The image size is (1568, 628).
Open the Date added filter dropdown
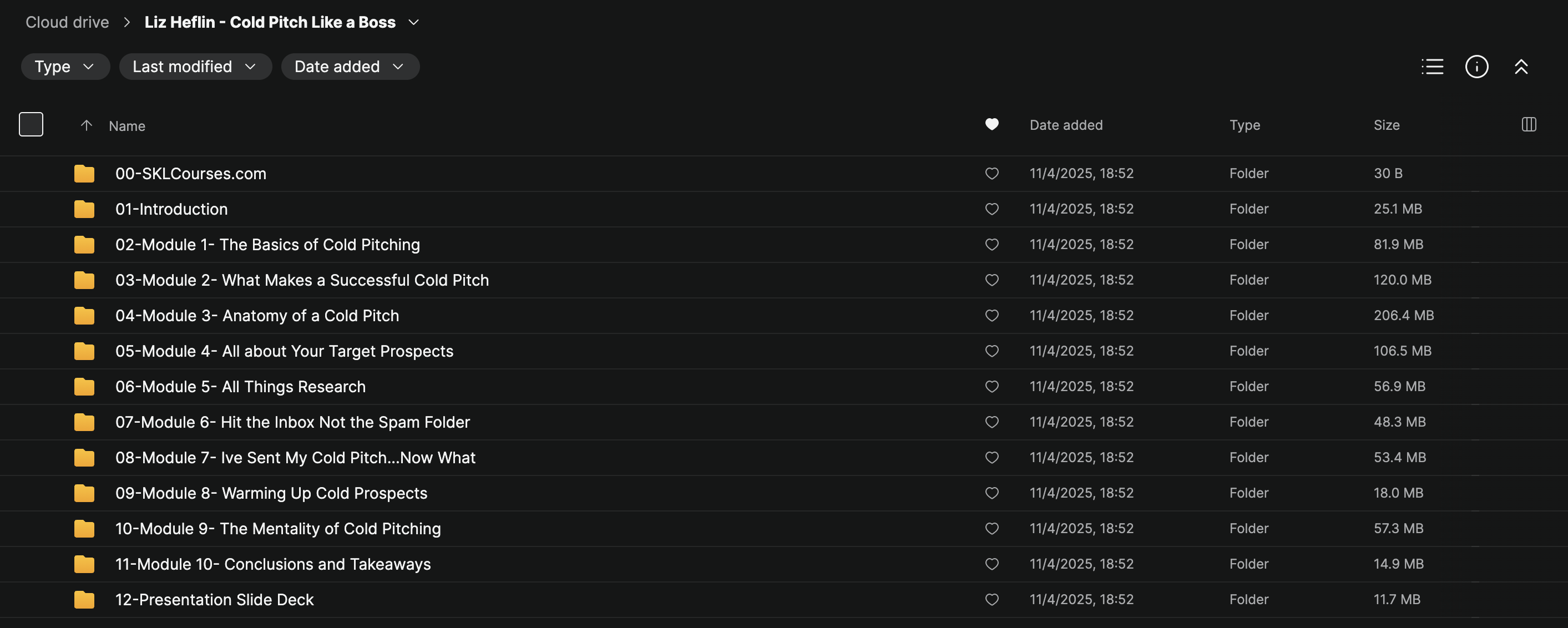tap(350, 67)
